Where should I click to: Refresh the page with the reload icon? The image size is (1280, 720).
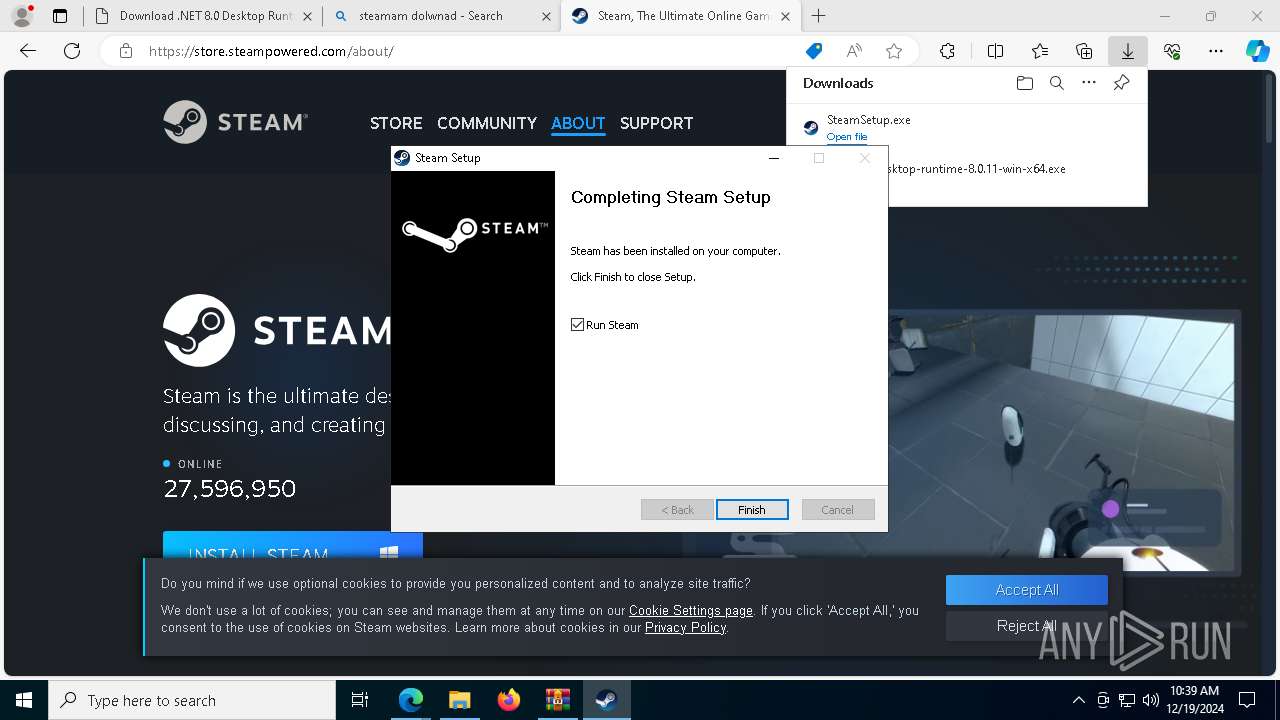point(72,51)
